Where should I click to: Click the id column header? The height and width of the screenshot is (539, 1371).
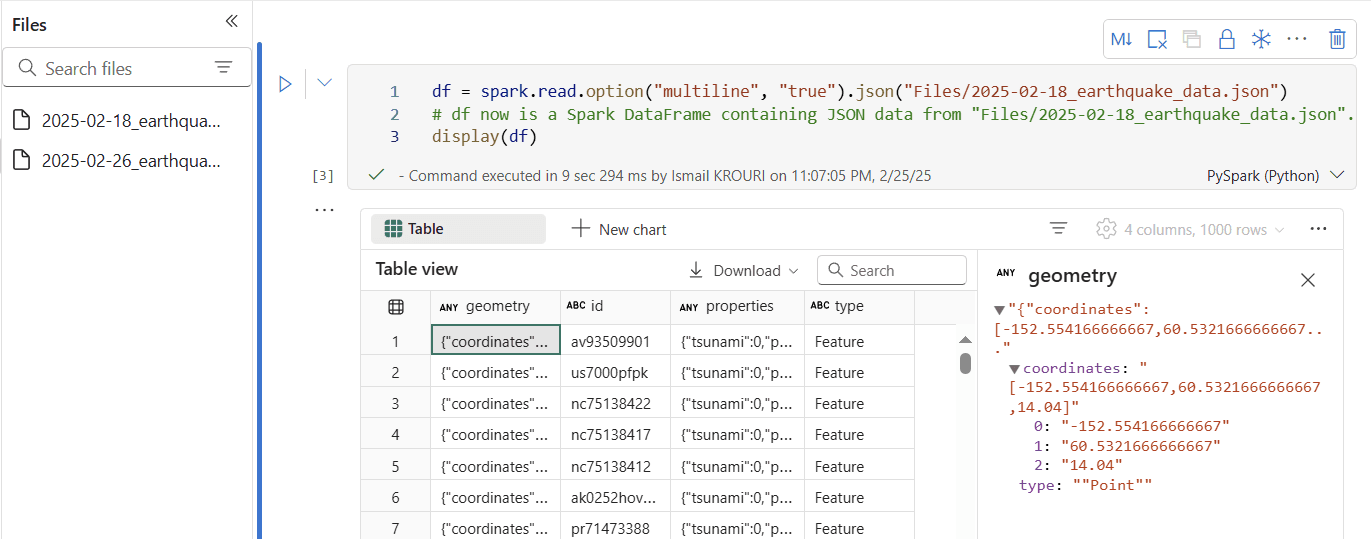pyautogui.click(x=615, y=306)
